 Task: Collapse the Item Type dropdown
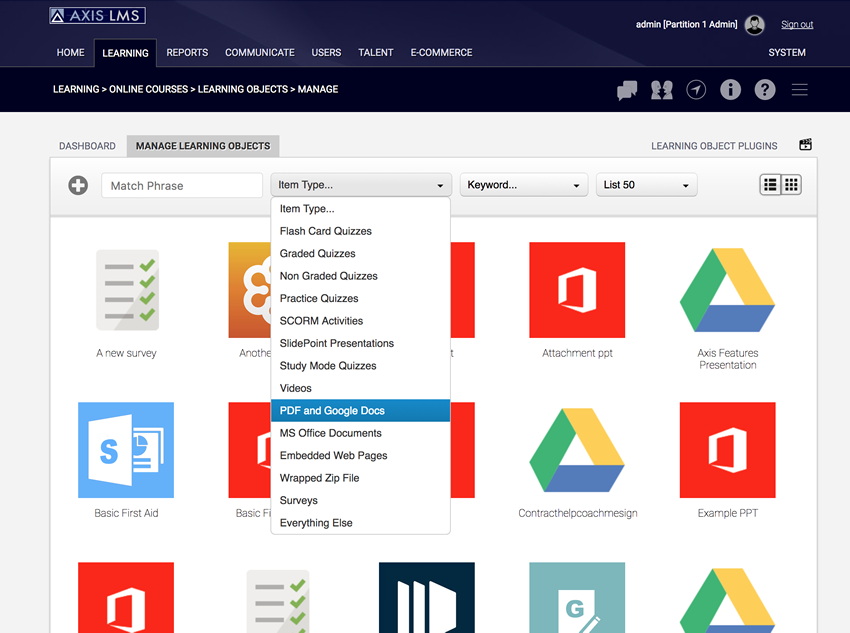coord(361,185)
